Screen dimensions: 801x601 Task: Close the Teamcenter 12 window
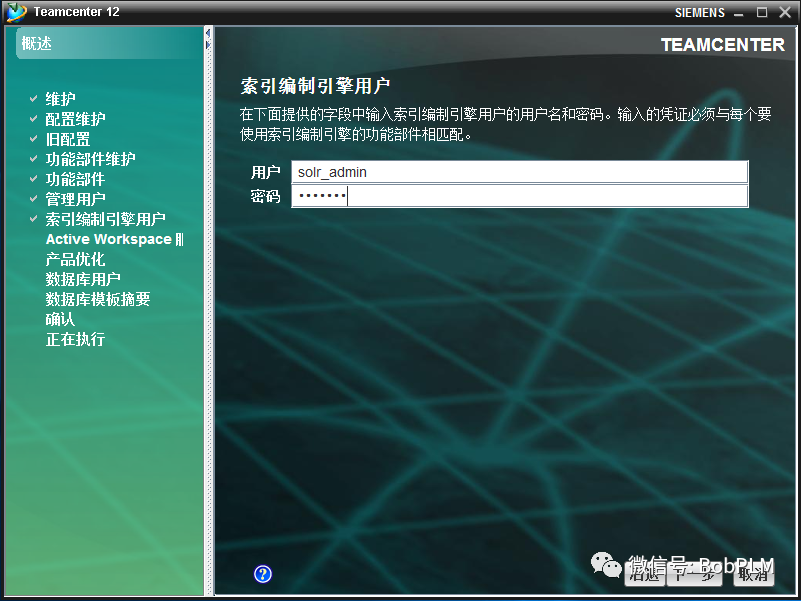pos(785,12)
